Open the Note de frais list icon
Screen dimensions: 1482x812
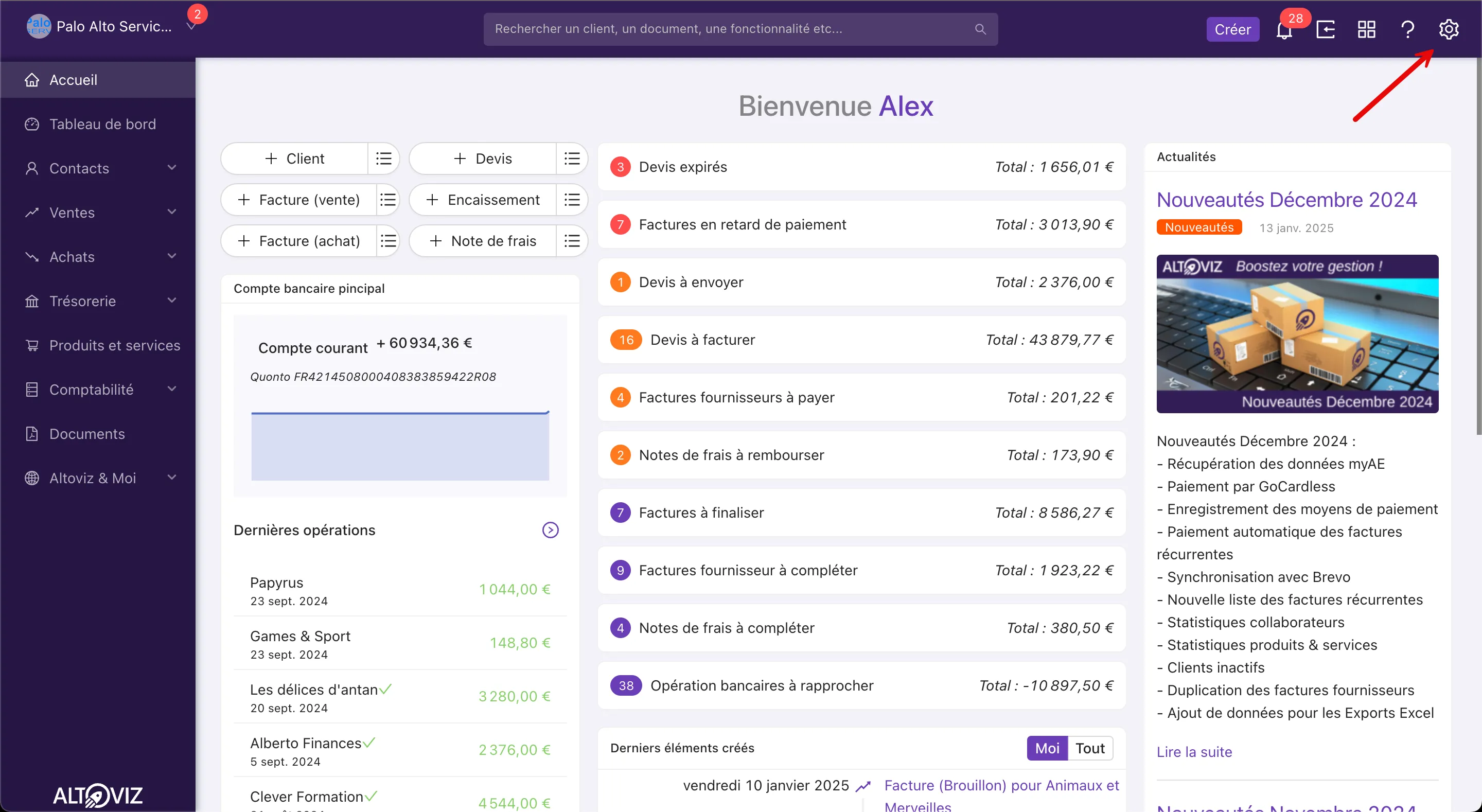point(572,240)
